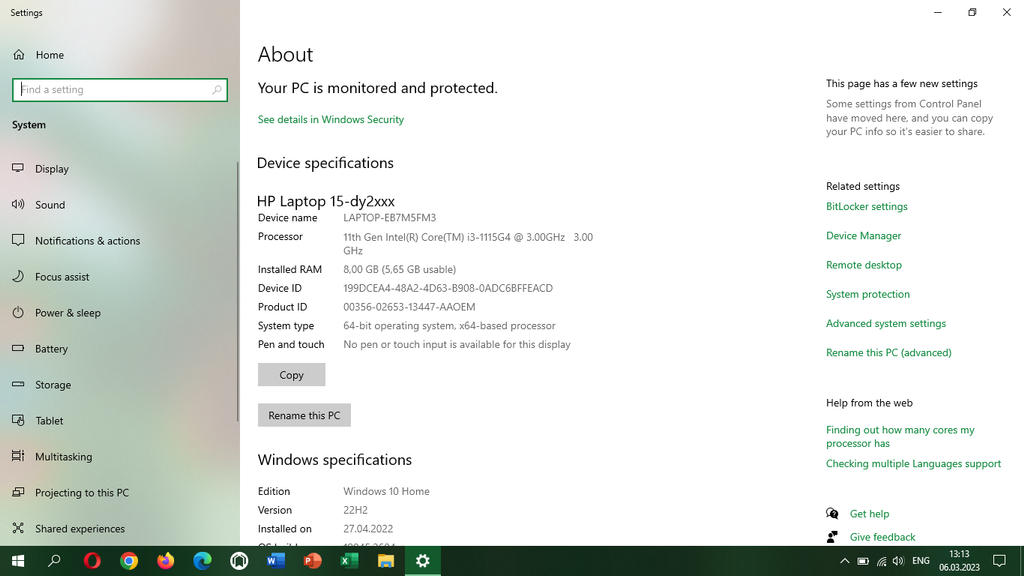This screenshot has width=1024, height=576.
Task: Open taskbar search
Action: [55, 561]
